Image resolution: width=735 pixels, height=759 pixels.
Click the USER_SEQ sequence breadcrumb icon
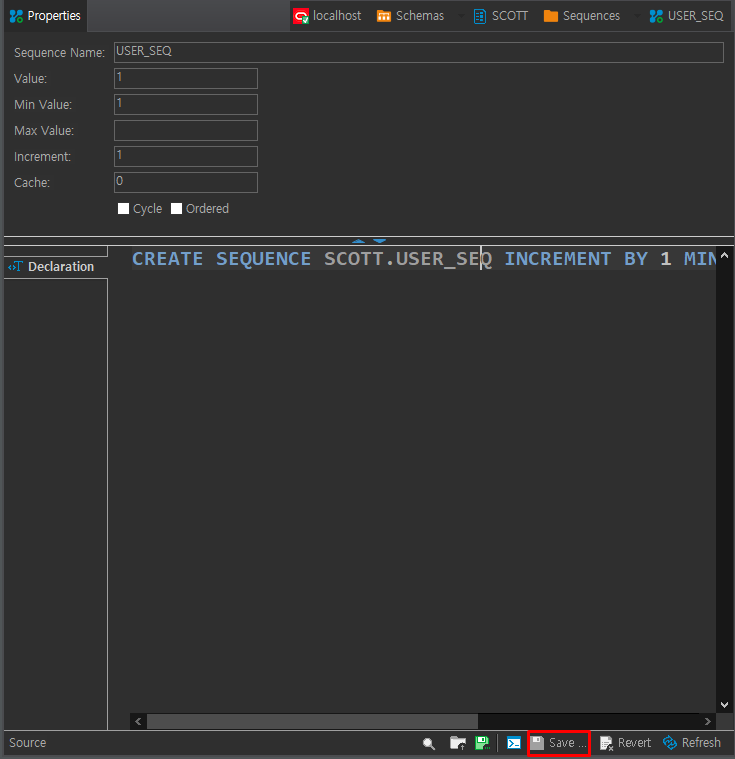(x=656, y=16)
